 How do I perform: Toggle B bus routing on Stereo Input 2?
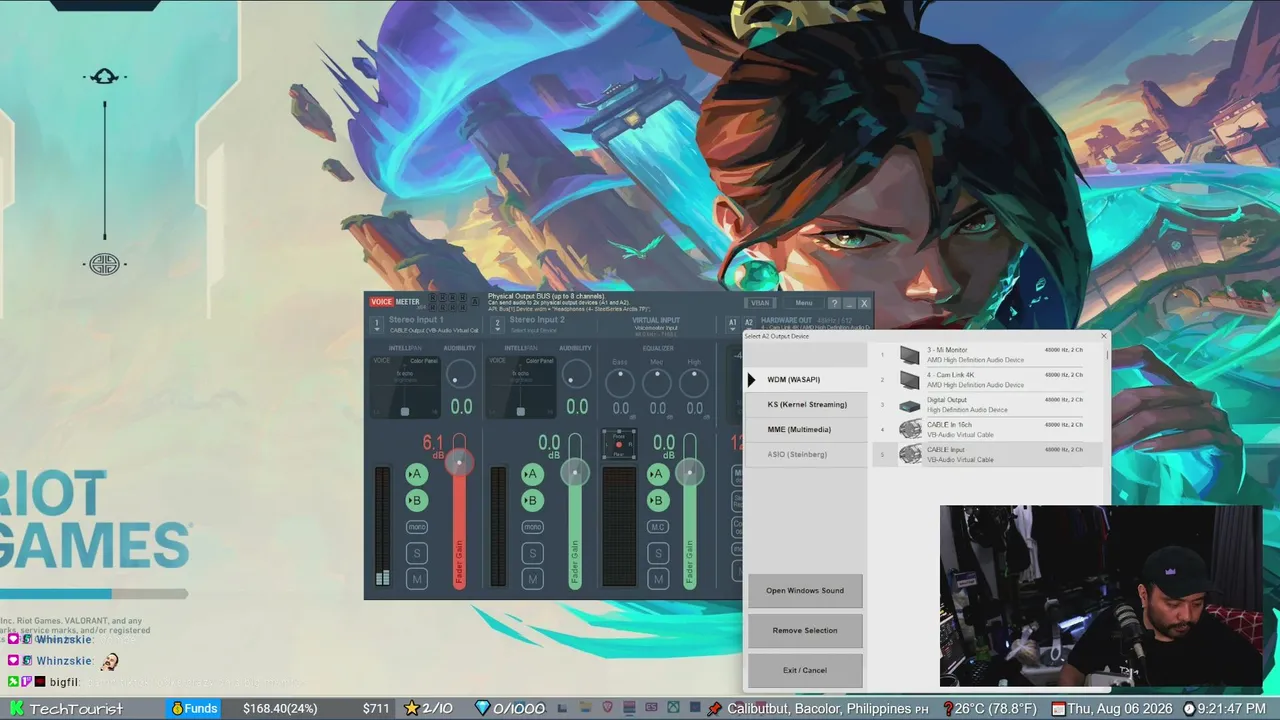(532, 500)
